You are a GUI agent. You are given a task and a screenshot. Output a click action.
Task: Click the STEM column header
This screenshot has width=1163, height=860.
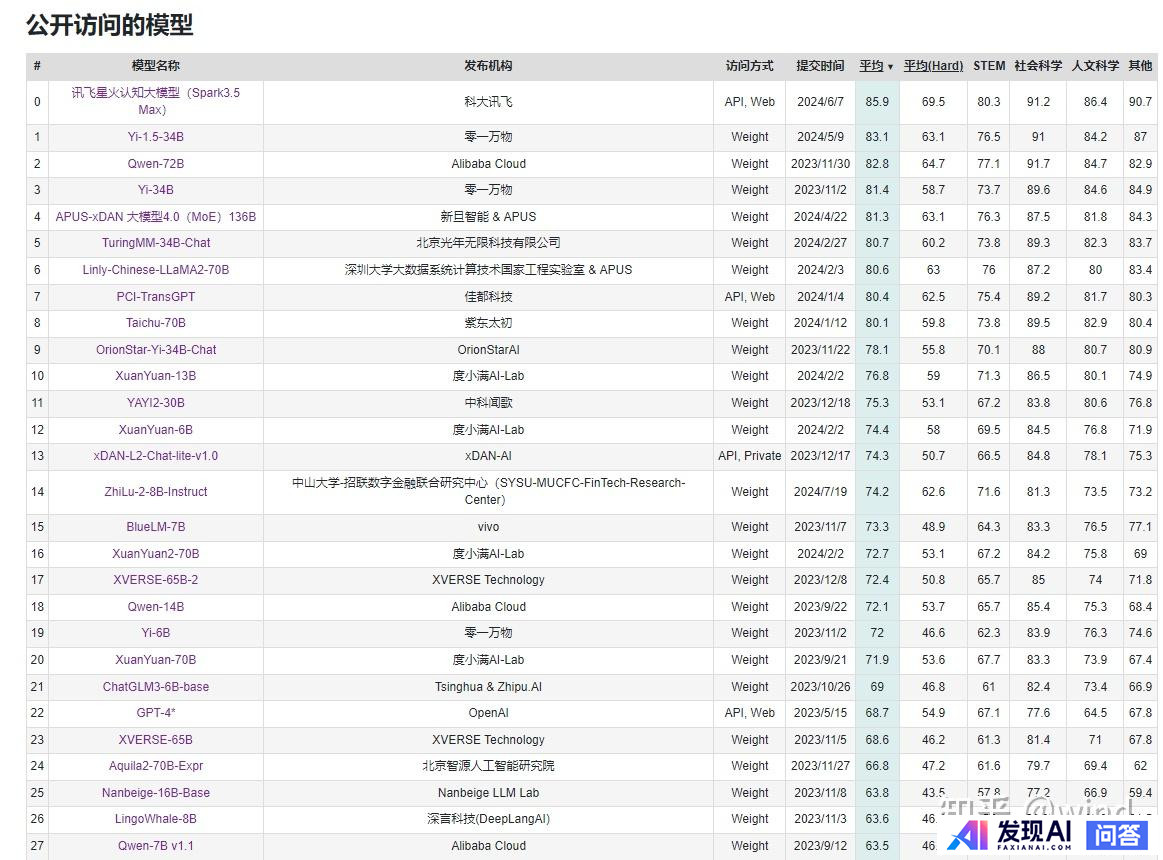[x=989, y=66]
